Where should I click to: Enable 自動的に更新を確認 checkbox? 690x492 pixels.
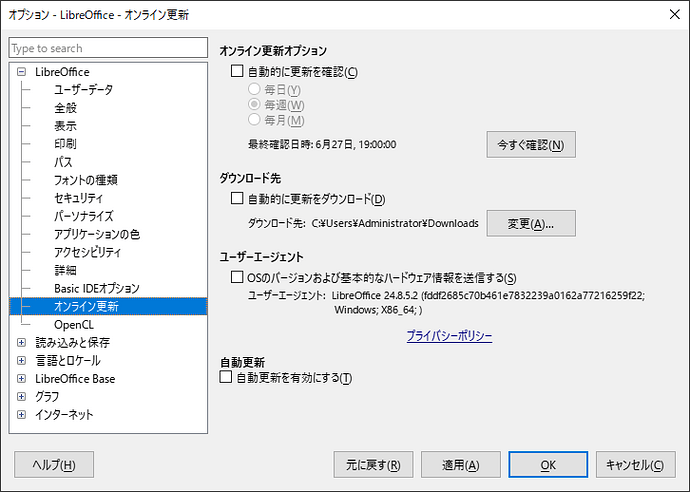[237, 71]
